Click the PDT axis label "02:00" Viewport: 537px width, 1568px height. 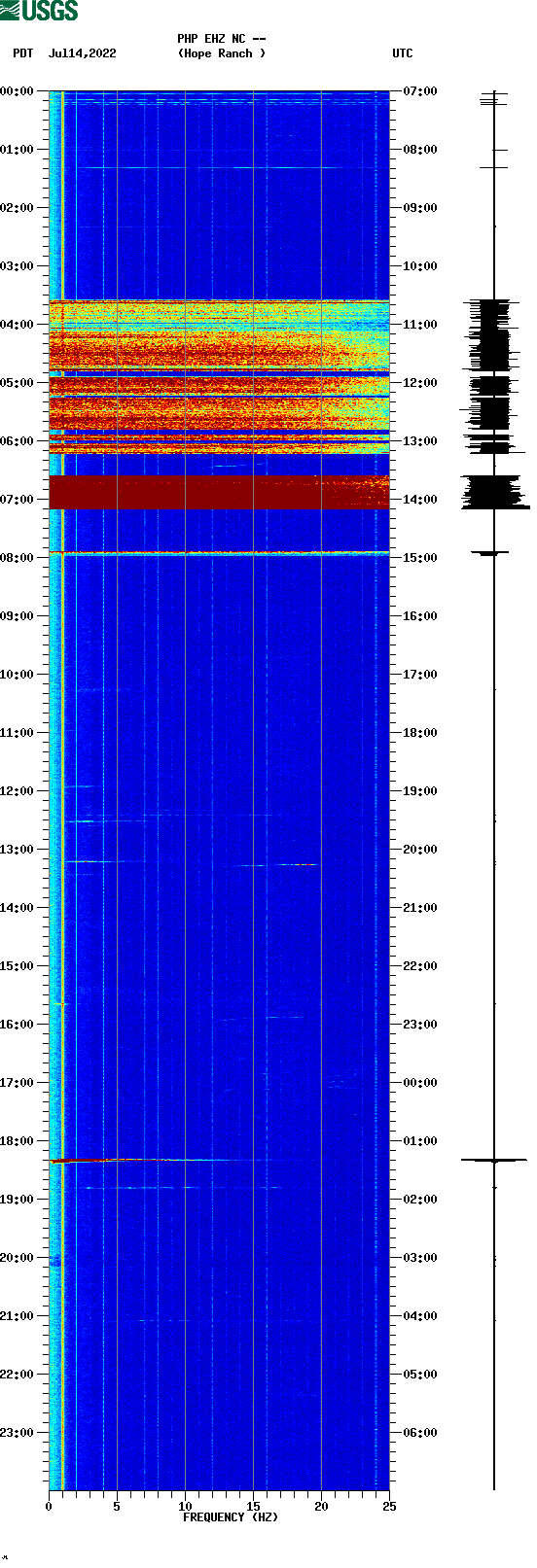pyautogui.click(x=17, y=208)
